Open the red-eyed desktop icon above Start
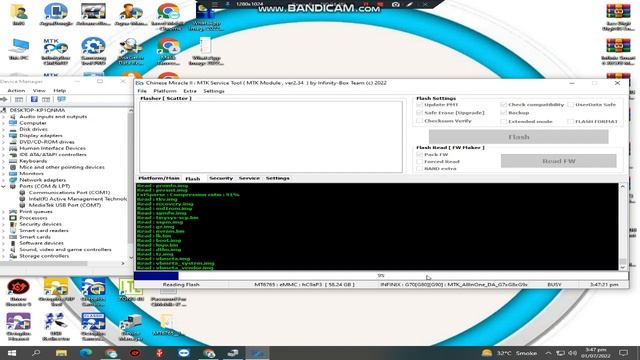640x360 pixels. click(18, 291)
